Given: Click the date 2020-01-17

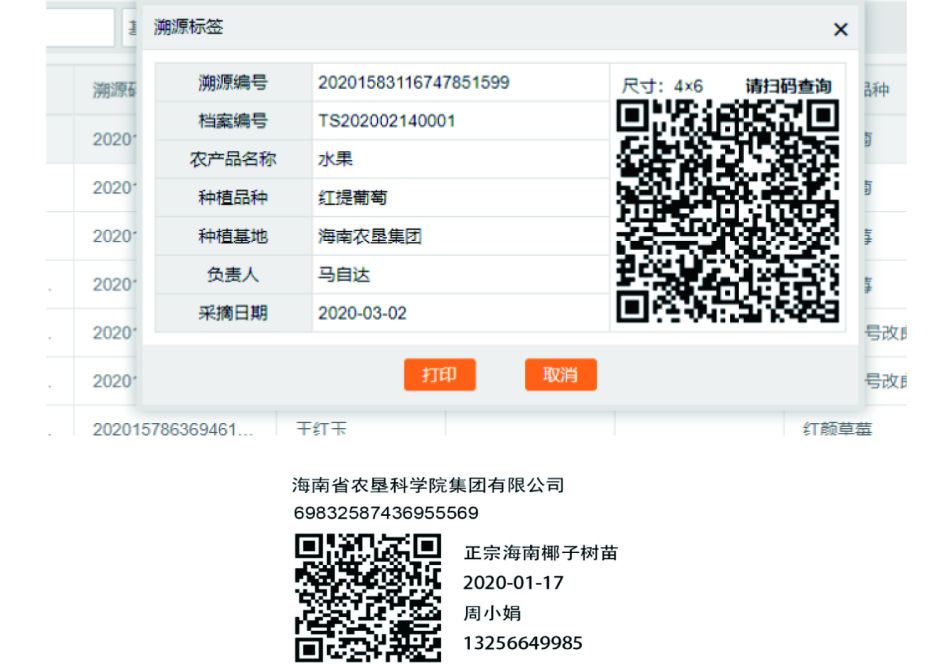Looking at the screenshot, I should [x=513, y=582].
